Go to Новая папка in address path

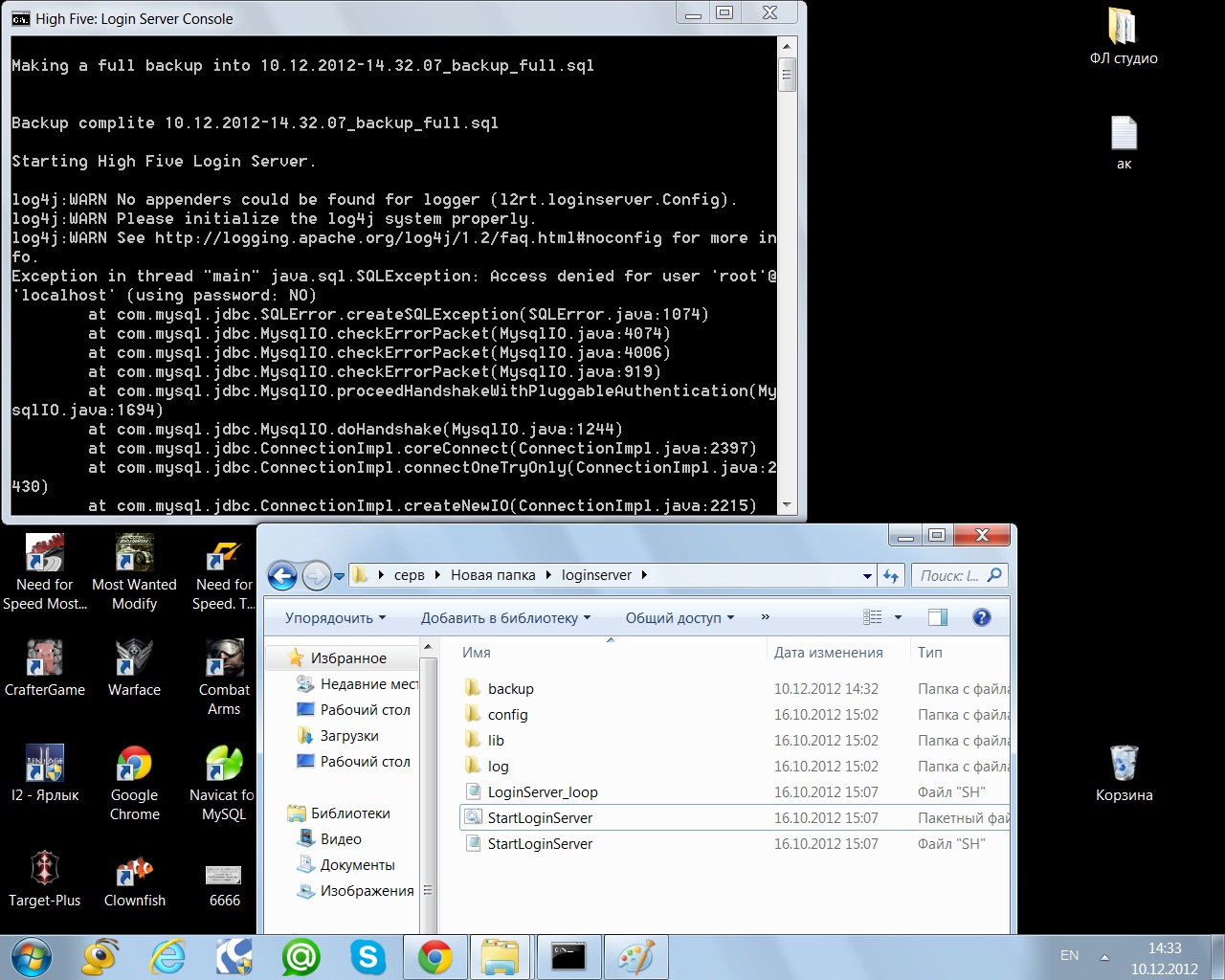tap(493, 575)
